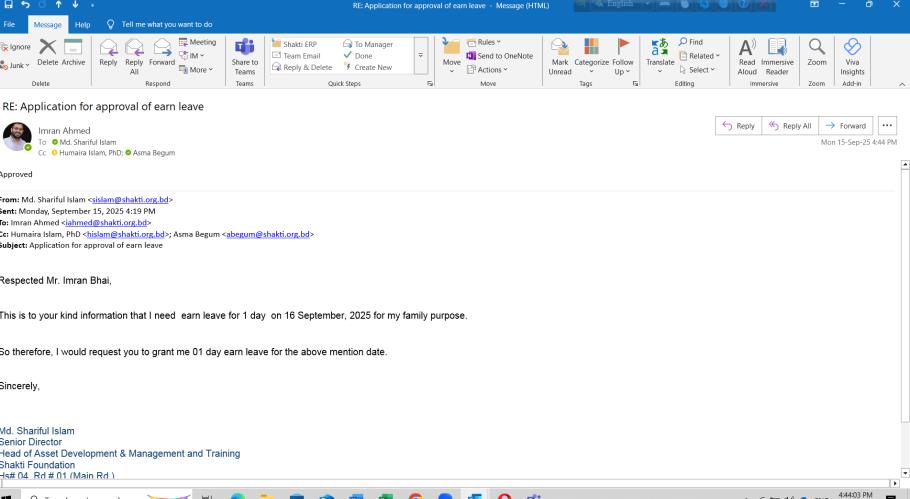Click the Delete icon in the ribbon

pos(45,52)
